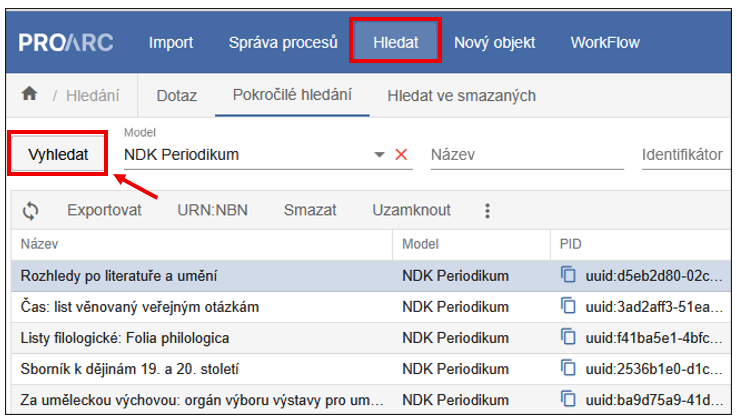
Task: Open the Import menu
Action: 171,42
